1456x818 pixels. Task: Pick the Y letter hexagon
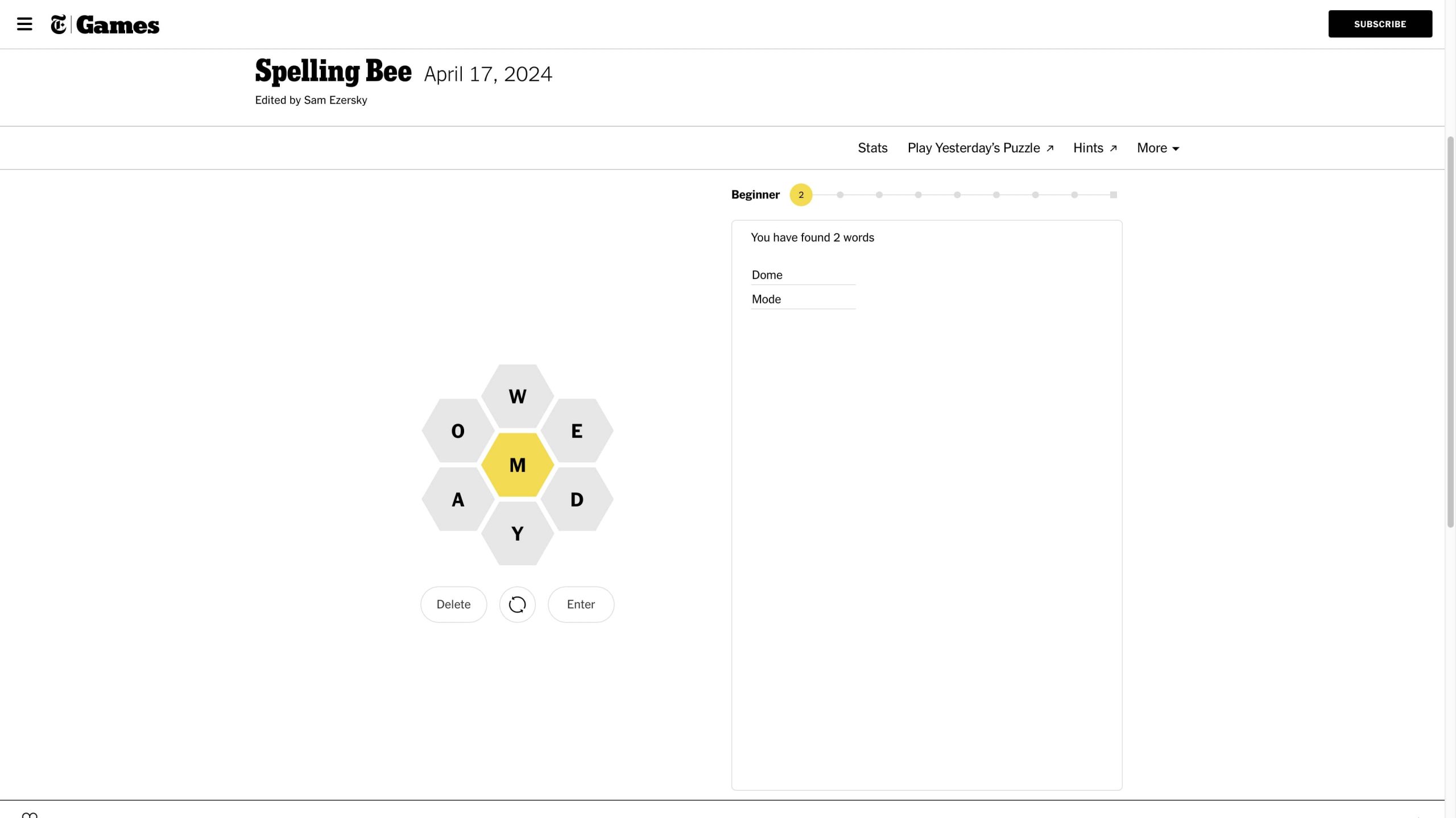coord(517,534)
